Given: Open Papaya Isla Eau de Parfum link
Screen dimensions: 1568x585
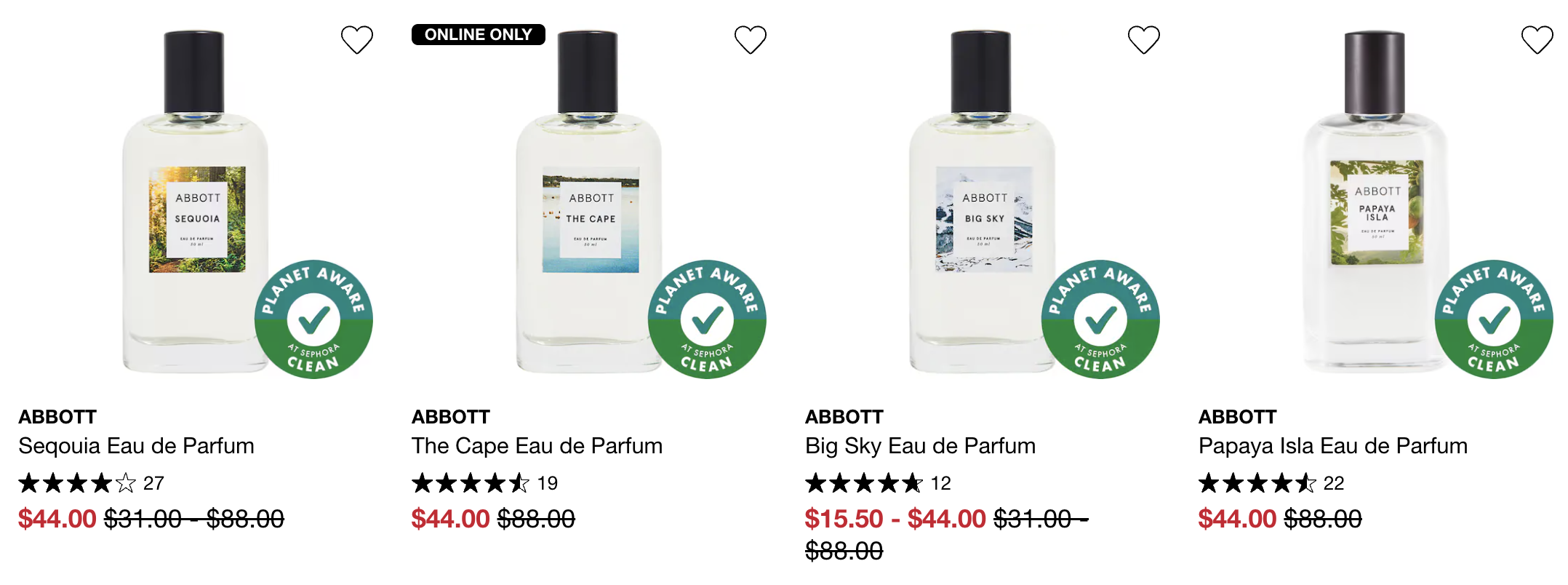Looking at the screenshot, I should tap(1333, 446).
